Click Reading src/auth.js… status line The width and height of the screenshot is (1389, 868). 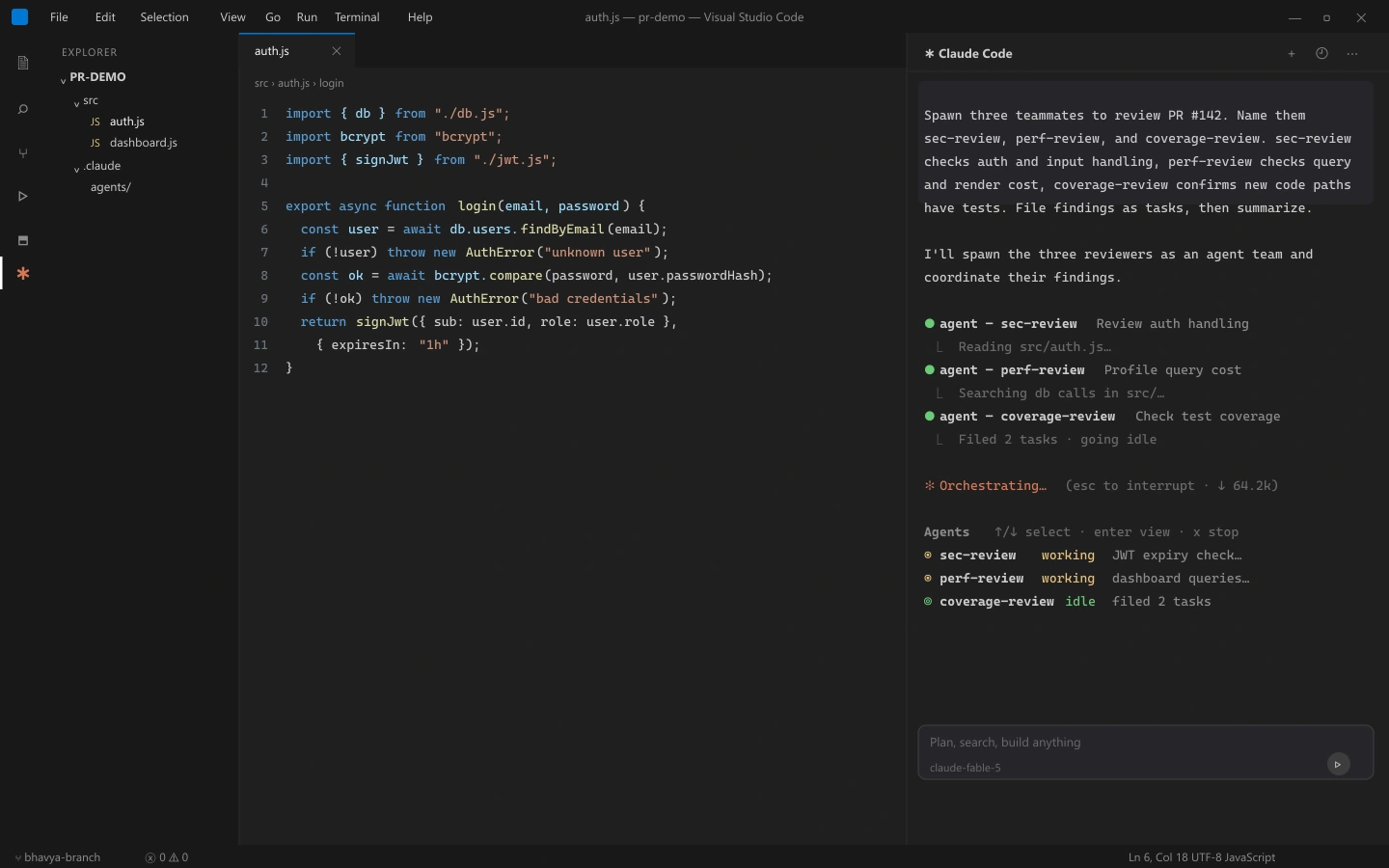point(1035,347)
